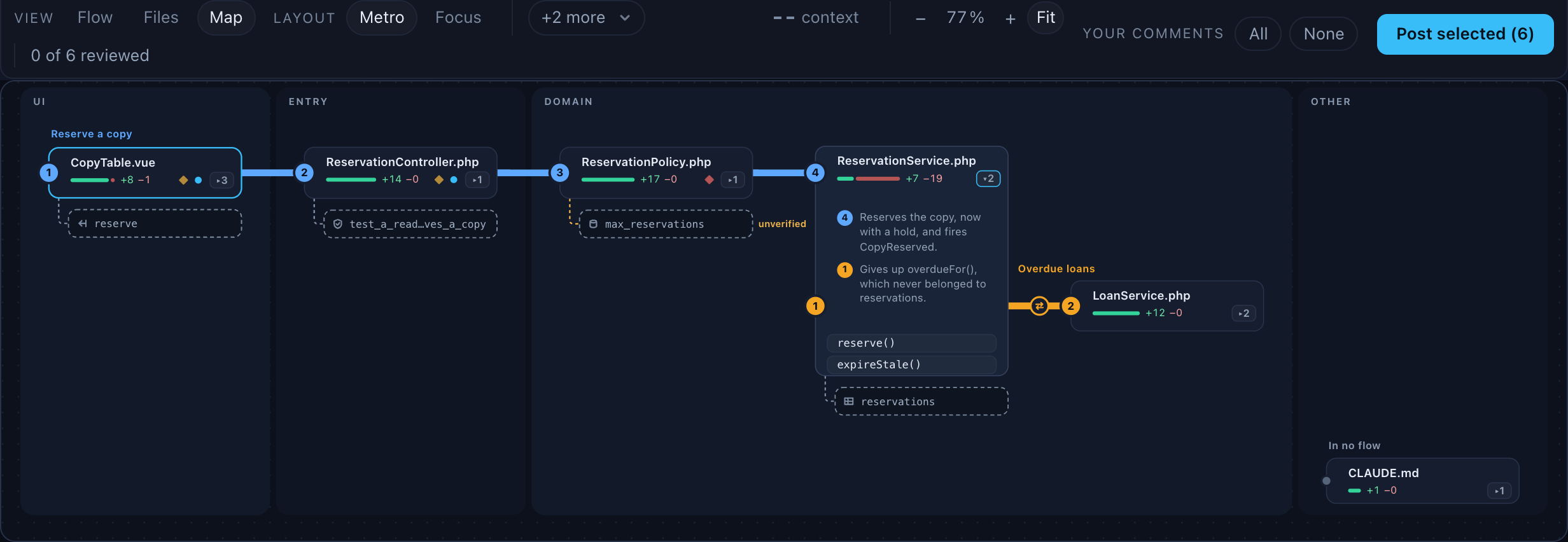This screenshot has width=1568, height=542.
Task: Zoom out with the minus button
Action: coord(920,19)
